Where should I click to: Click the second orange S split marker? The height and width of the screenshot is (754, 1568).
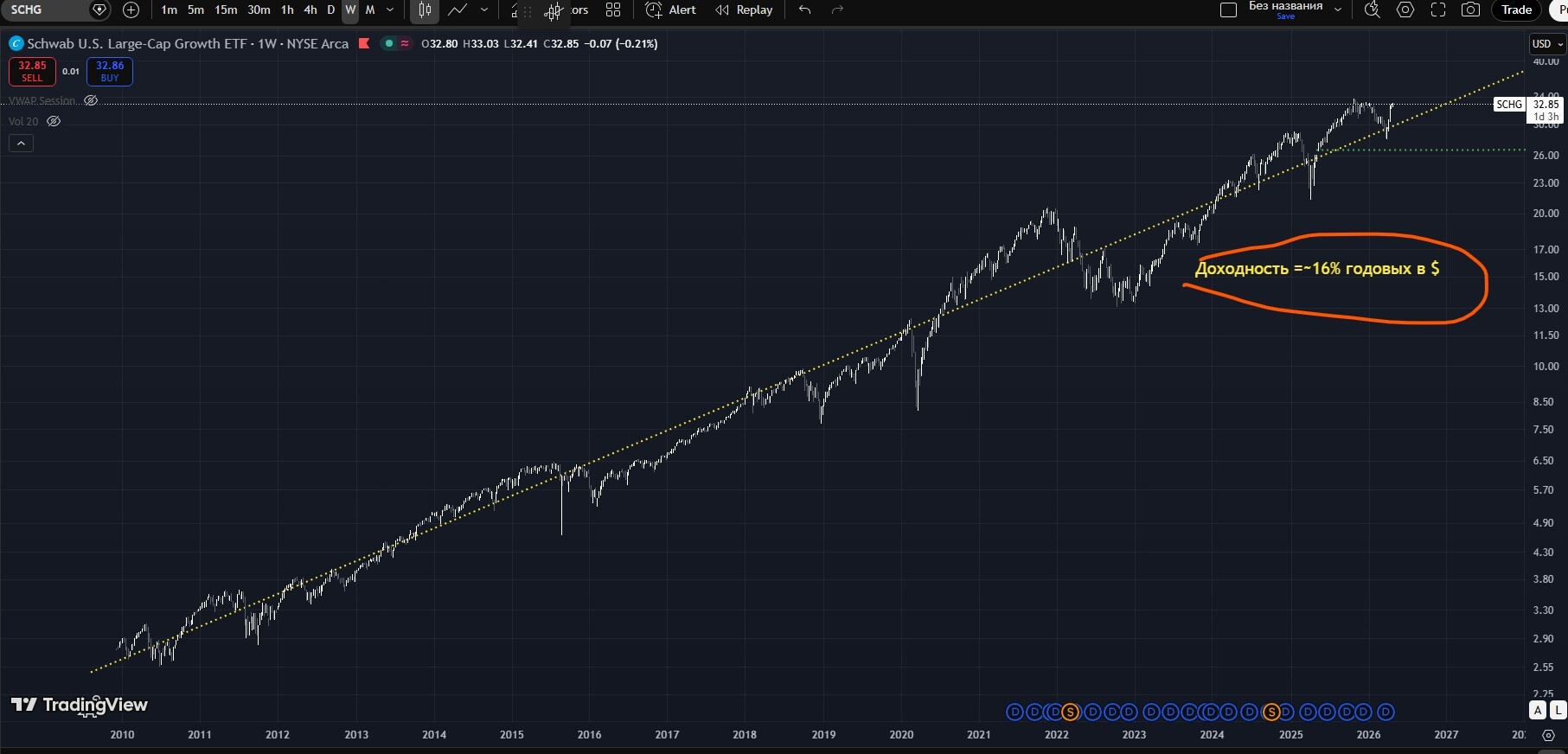tap(1271, 712)
